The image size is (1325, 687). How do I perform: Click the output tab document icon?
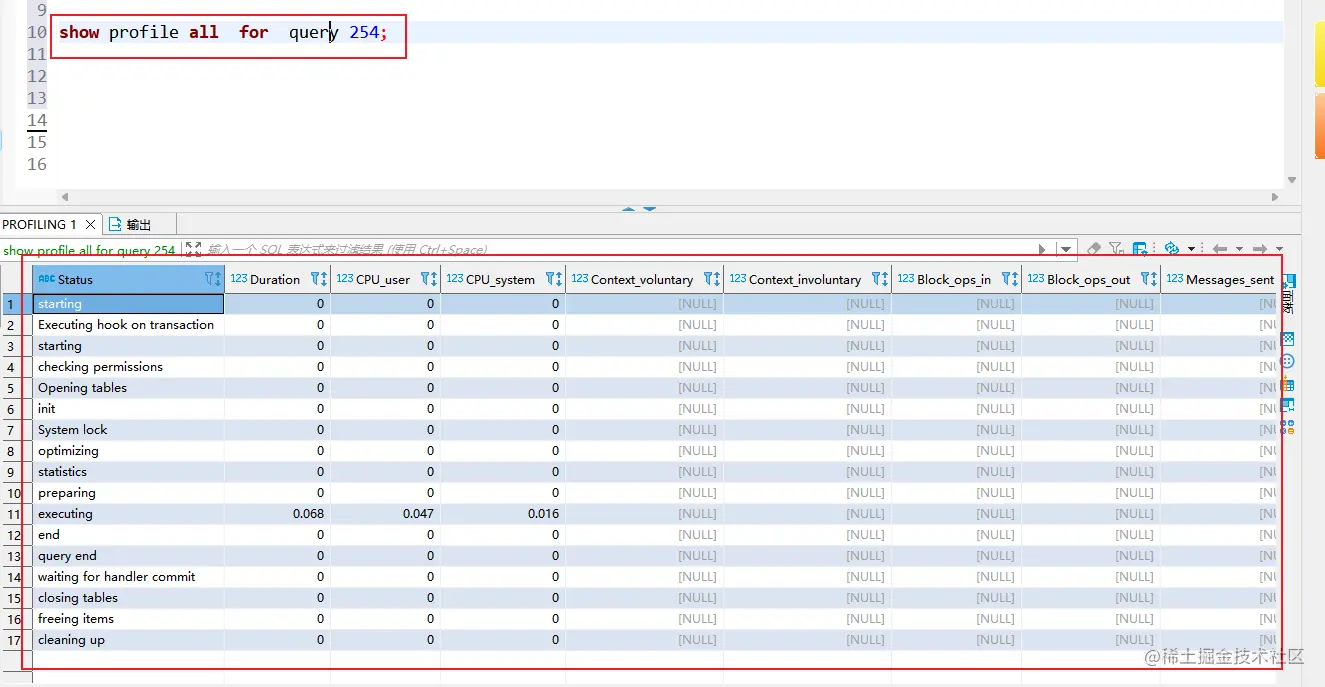[x=115, y=224]
